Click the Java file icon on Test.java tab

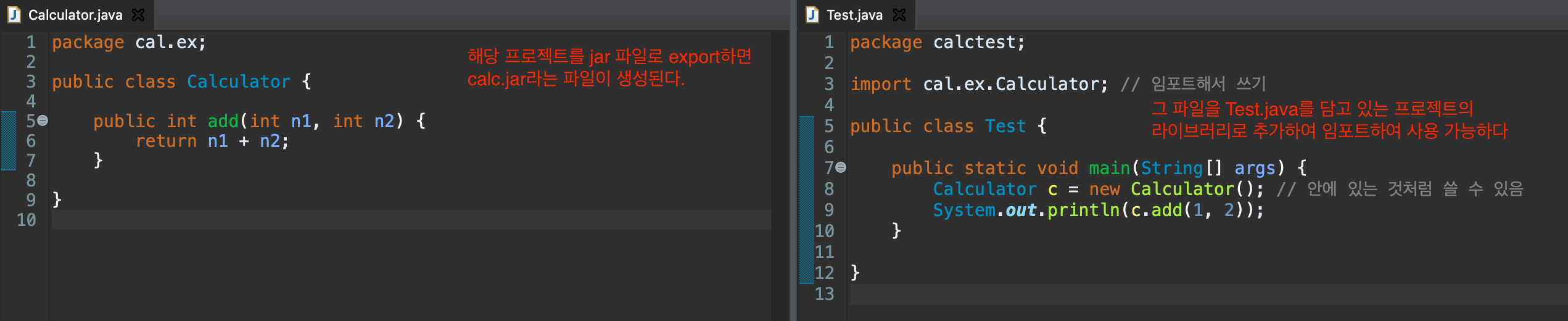coord(812,15)
